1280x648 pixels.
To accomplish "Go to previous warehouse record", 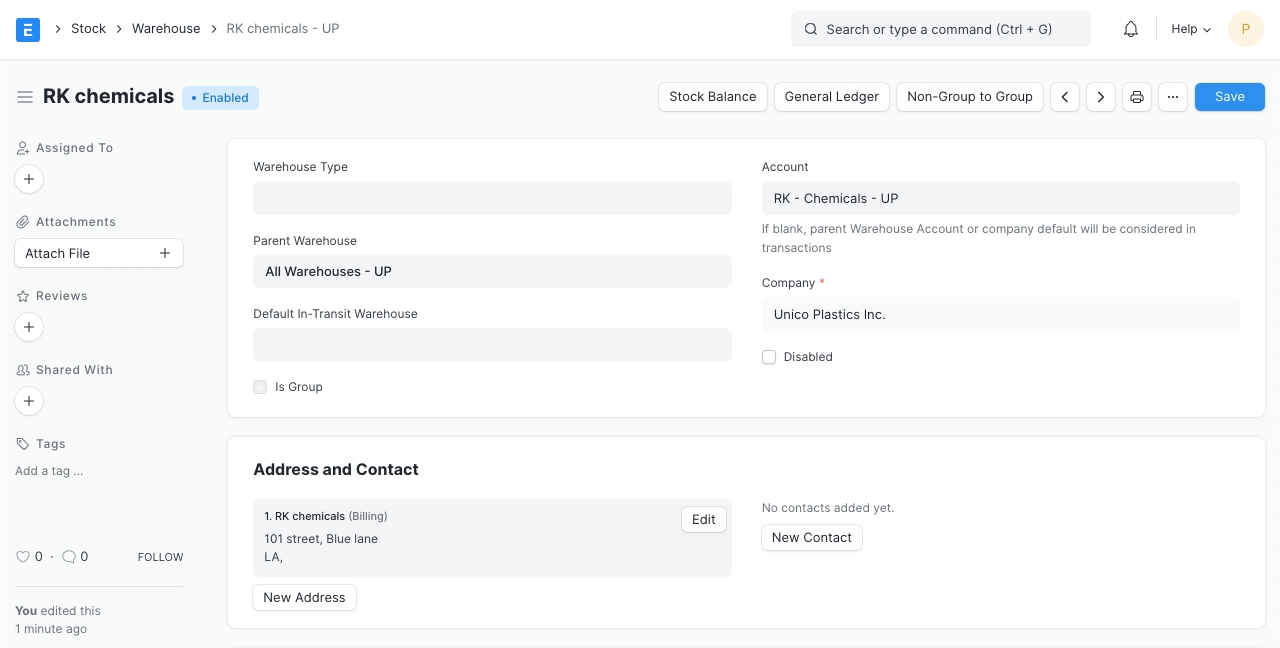I will coord(1065,97).
